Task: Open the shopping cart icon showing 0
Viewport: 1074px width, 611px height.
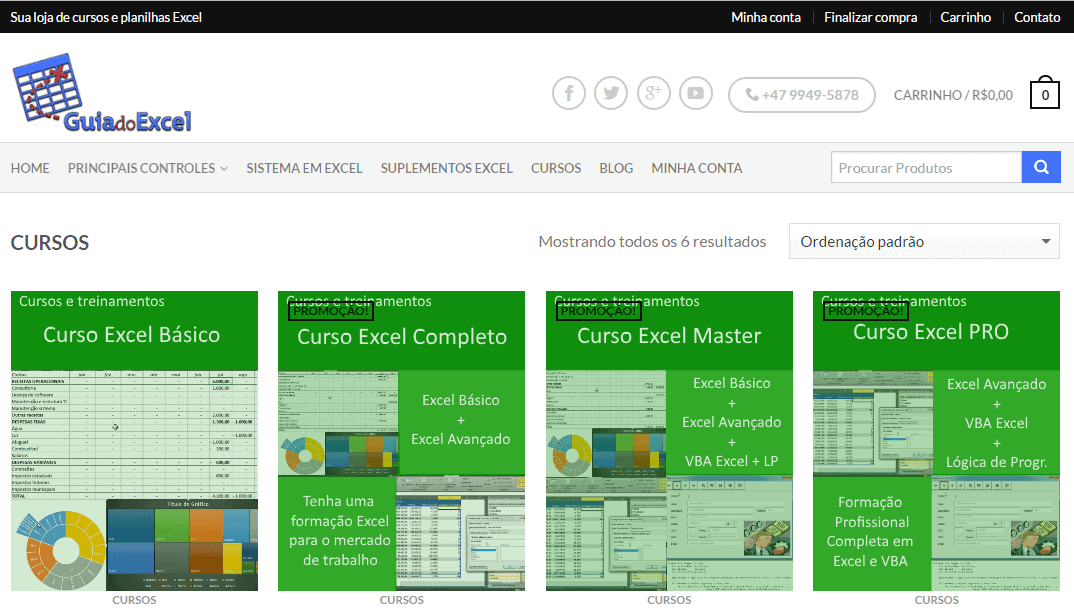Action: click(1044, 93)
